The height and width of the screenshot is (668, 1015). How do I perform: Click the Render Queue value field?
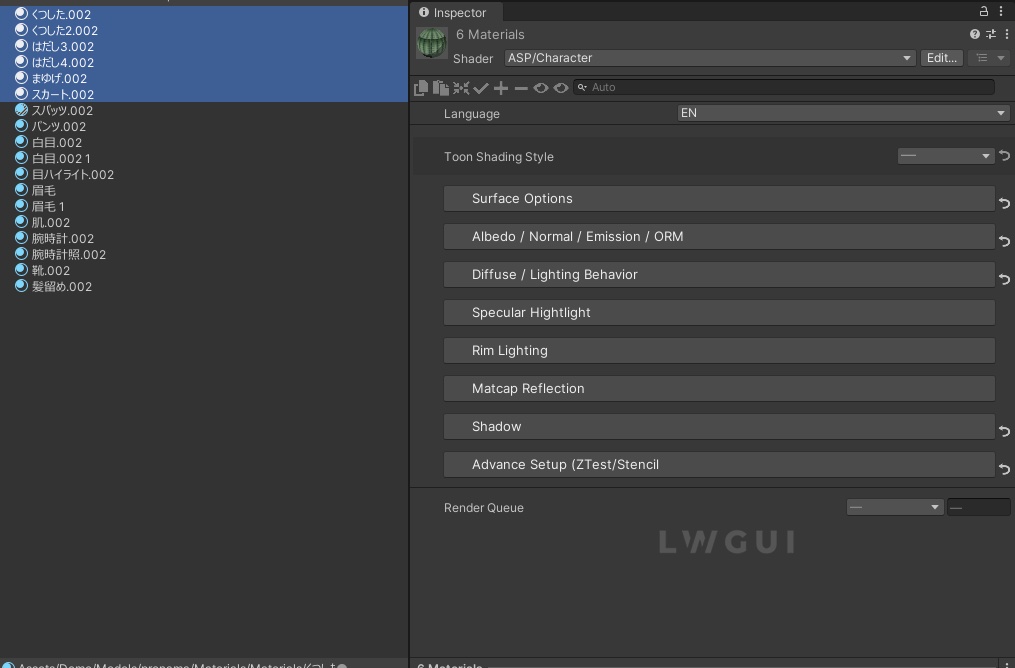tap(978, 507)
